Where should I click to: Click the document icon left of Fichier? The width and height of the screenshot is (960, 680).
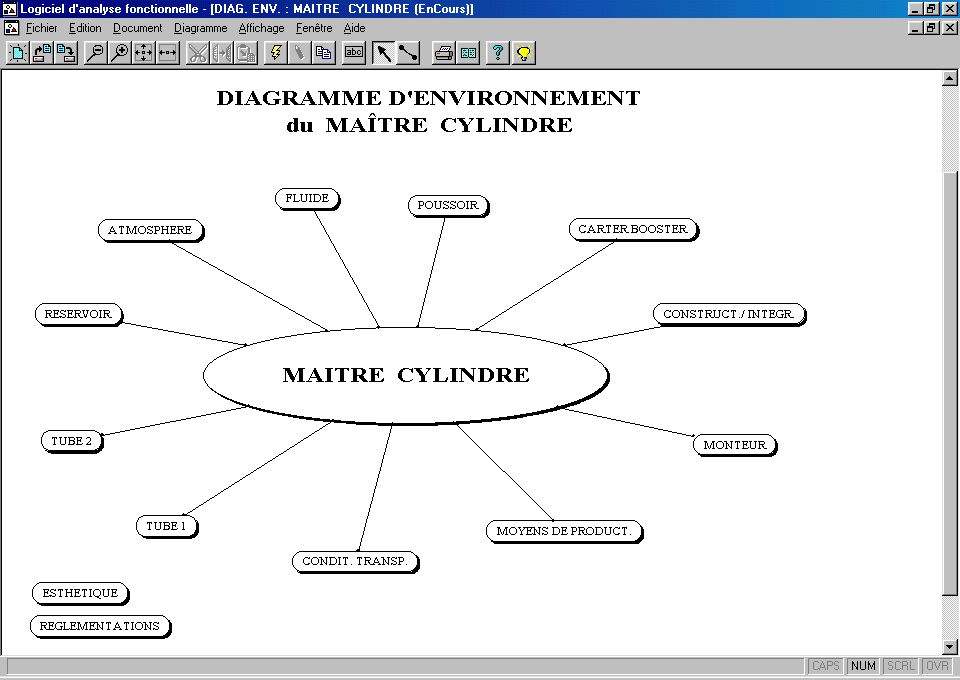click(11, 28)
